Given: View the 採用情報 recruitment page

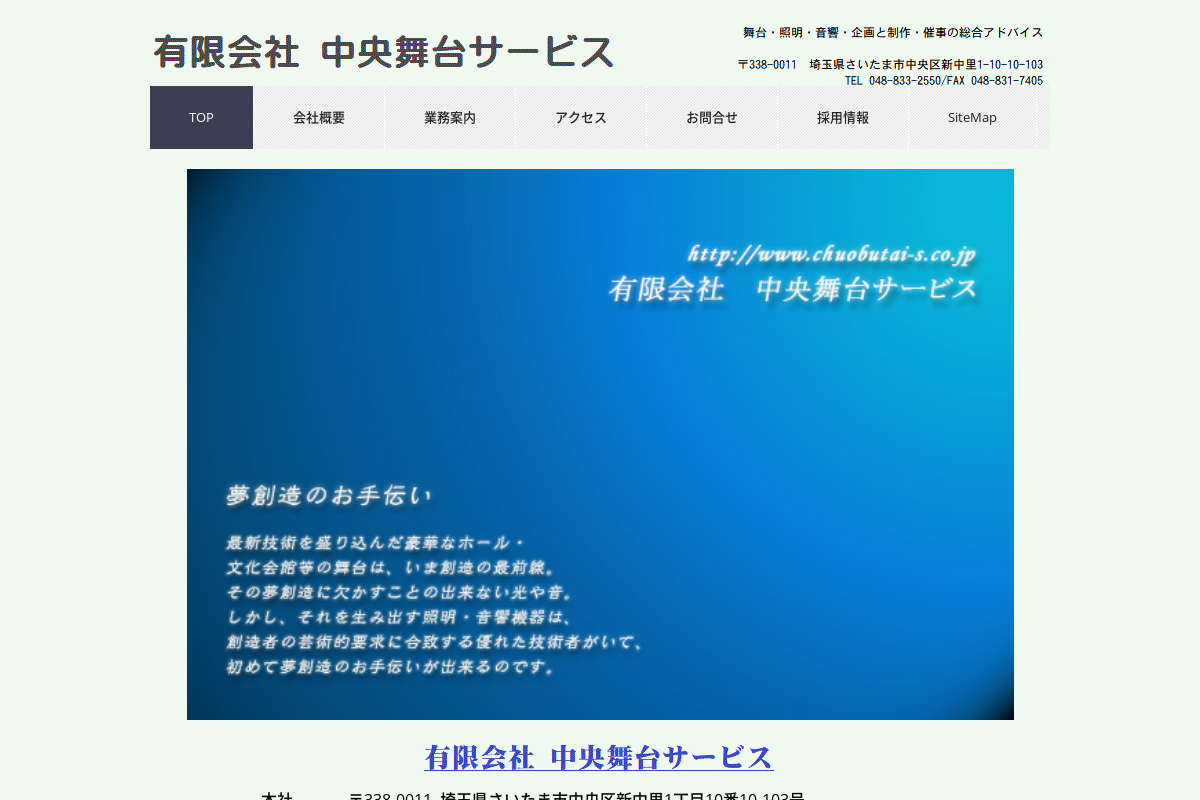Looking at the screenshot, I should point(843,117).
